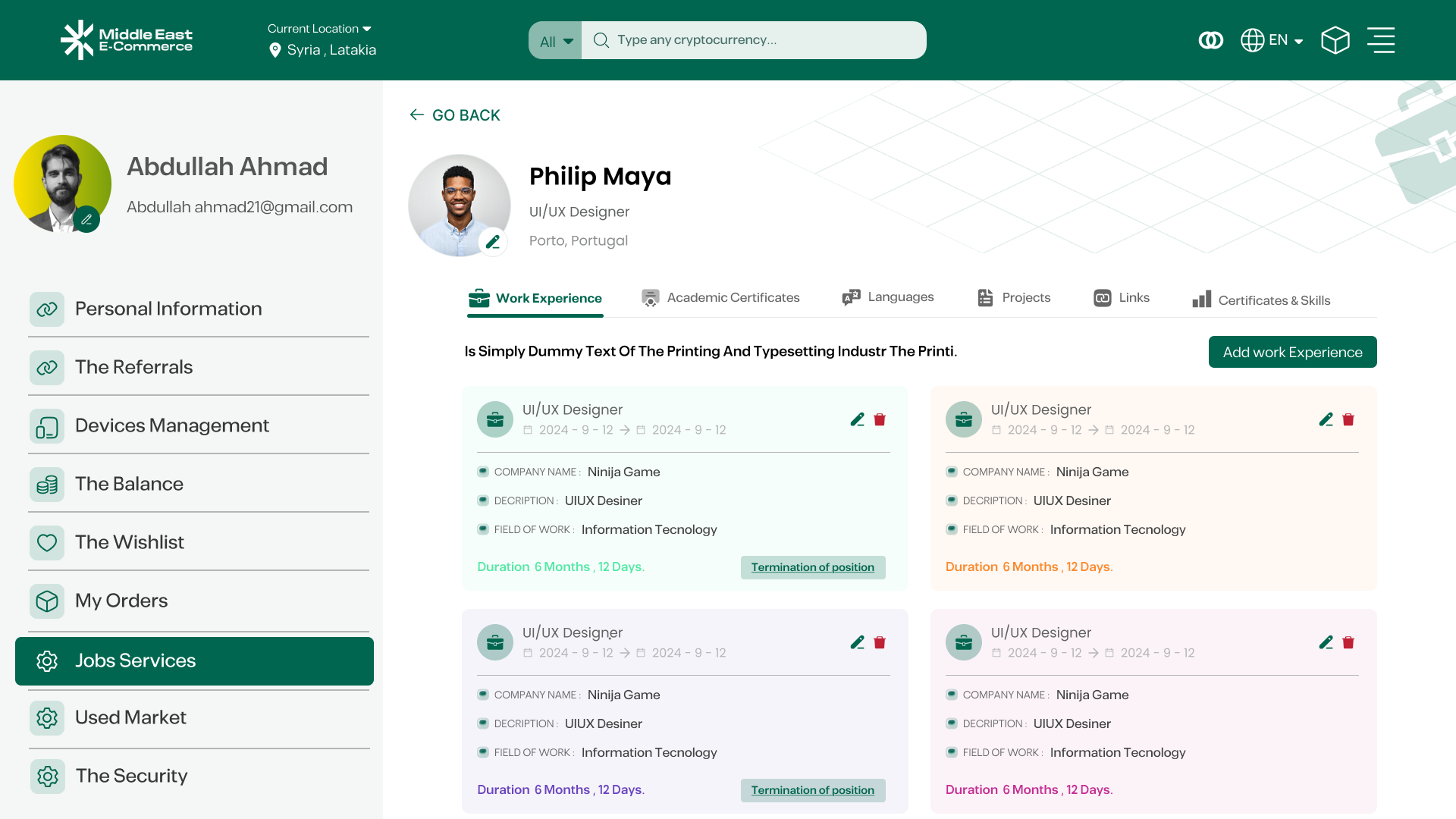
Task: Click the GO BACK link
Action: tap(455, 115)
